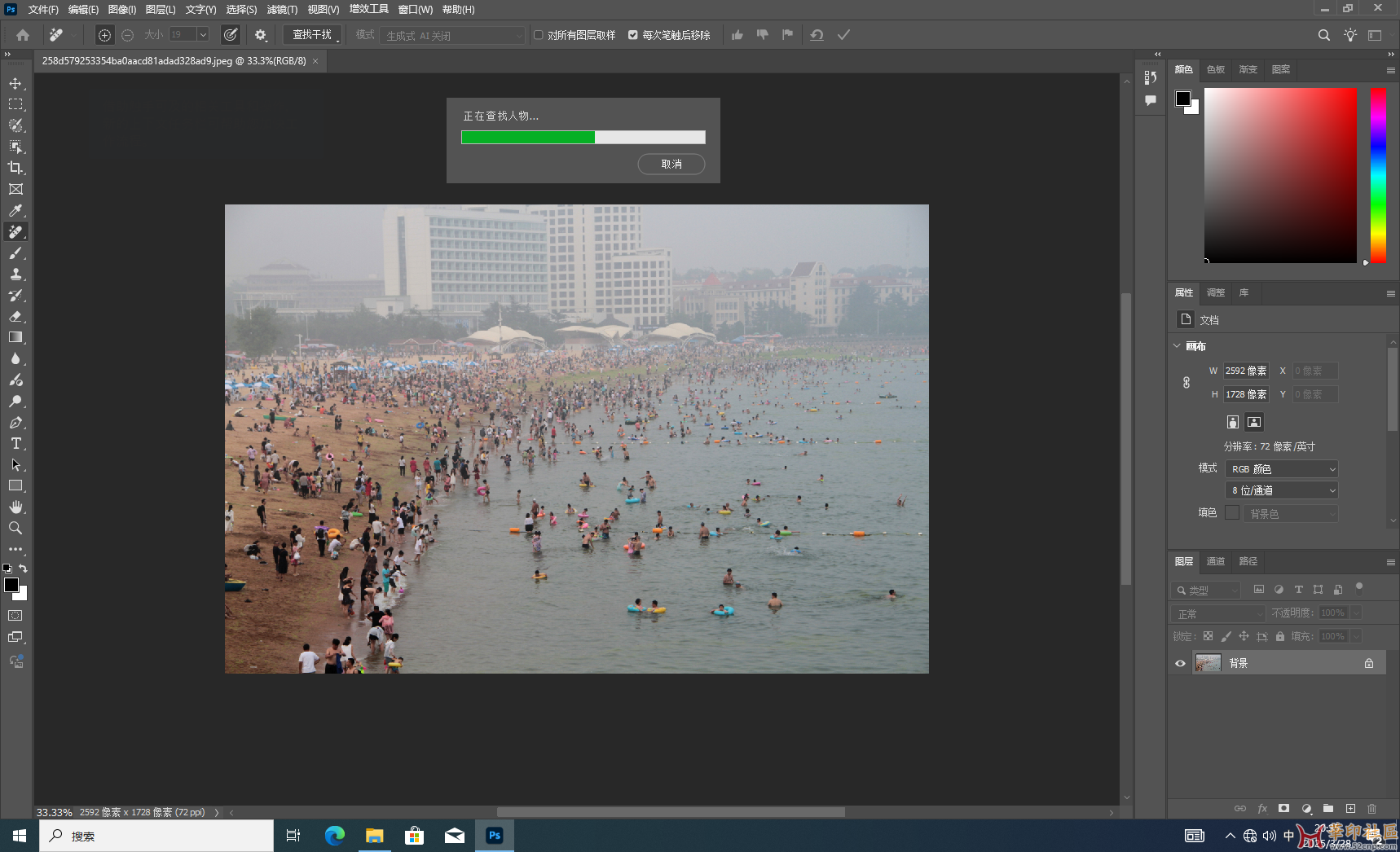Switch foreground and background colors arrow

[24, 569]
